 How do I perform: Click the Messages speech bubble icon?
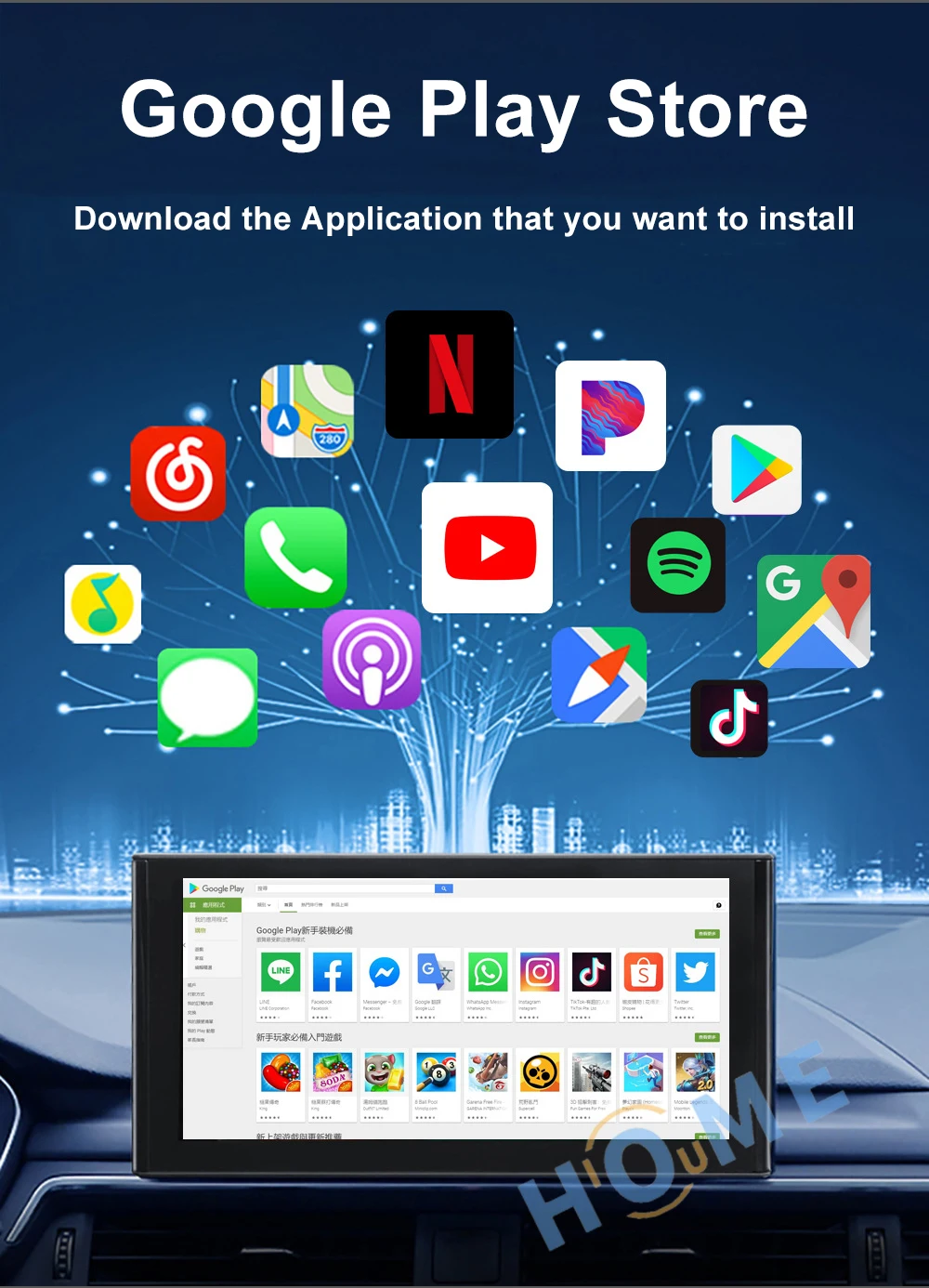(207, 699)
